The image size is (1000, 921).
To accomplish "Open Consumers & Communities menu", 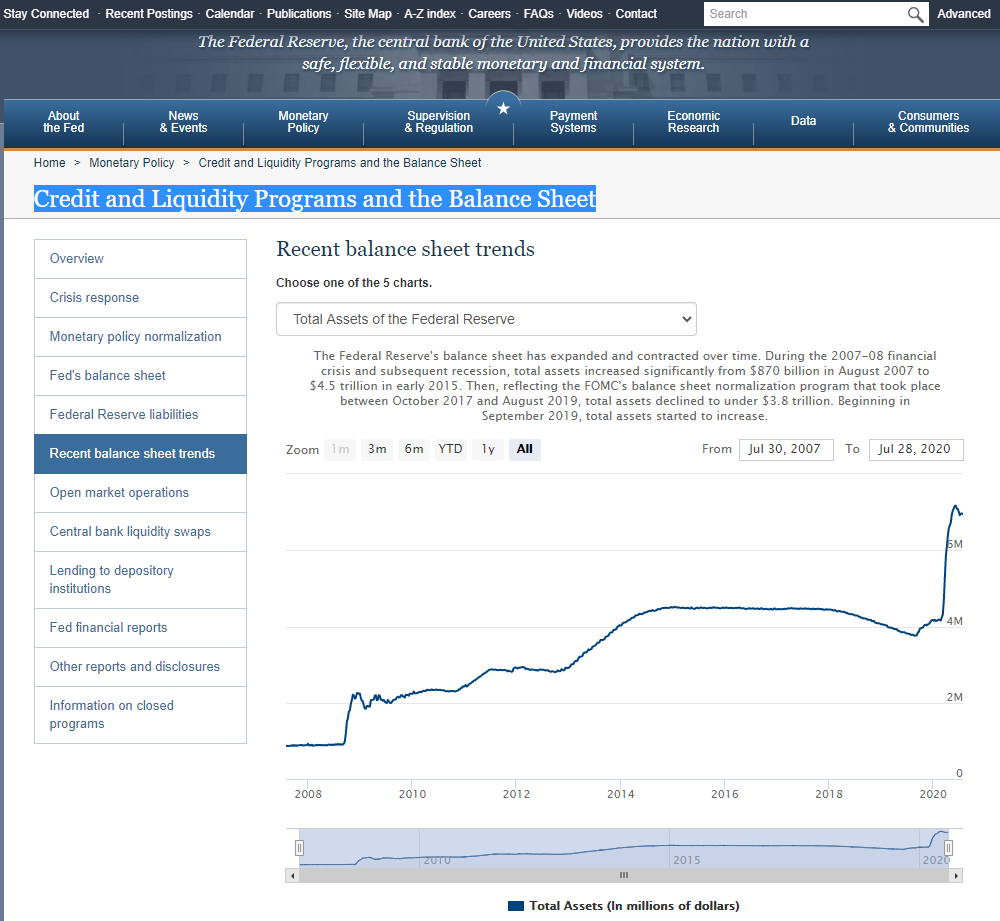I will tap(929, 122).
